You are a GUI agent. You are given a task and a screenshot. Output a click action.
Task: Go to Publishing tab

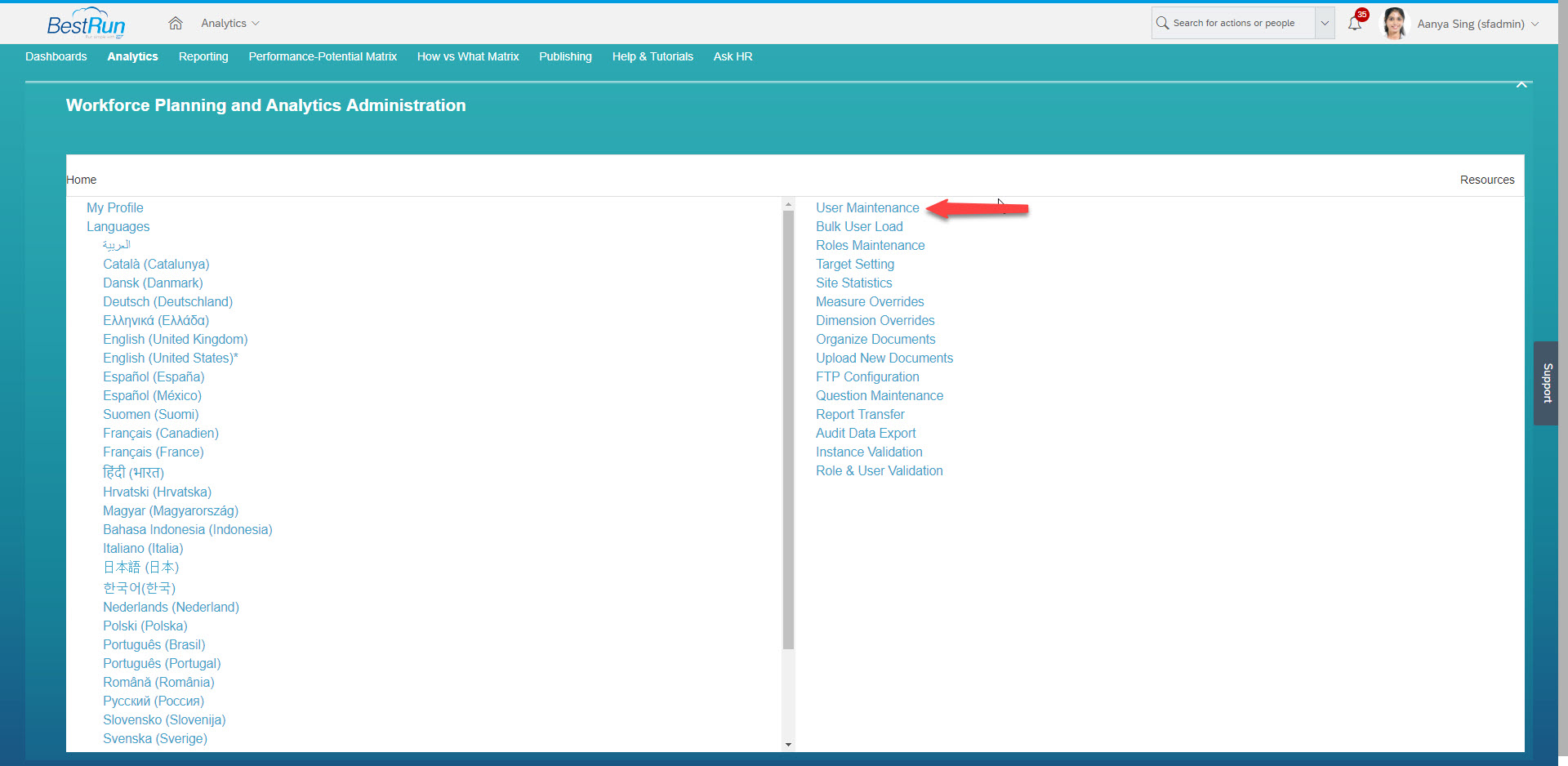point(565,56)
